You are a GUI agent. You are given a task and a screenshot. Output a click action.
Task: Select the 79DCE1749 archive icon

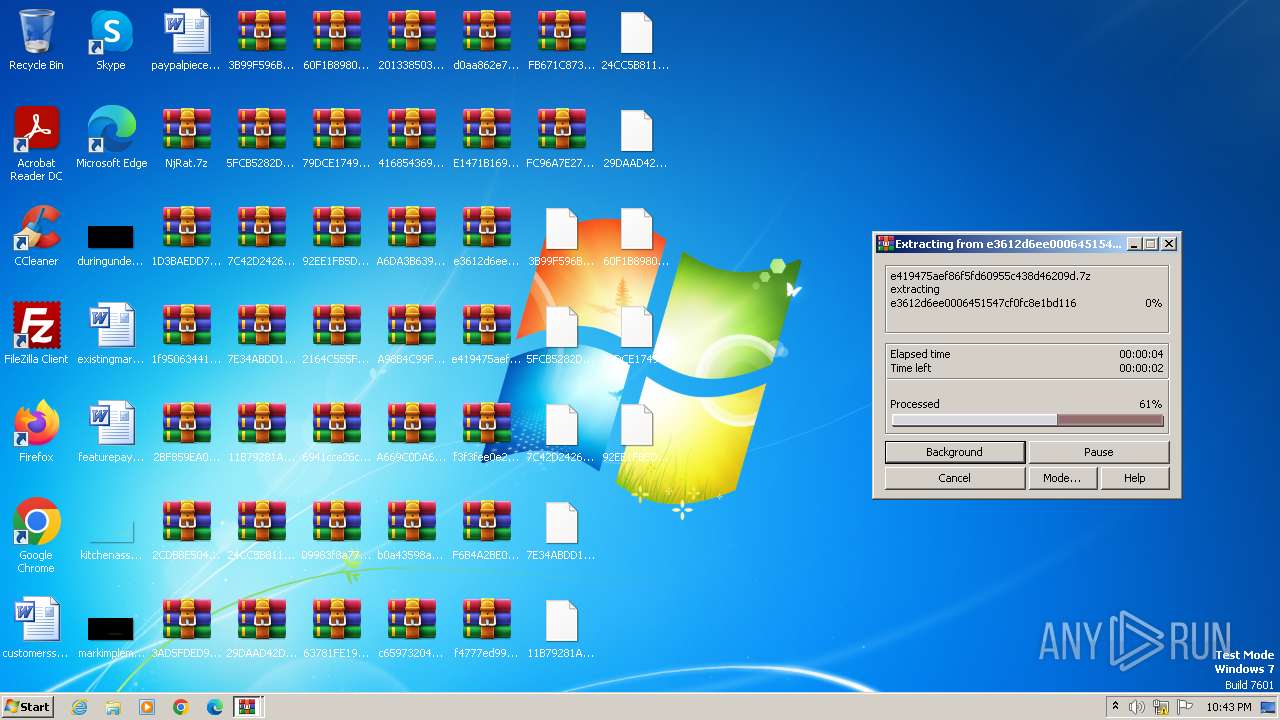pyautogui.click(x=336, y=131)
